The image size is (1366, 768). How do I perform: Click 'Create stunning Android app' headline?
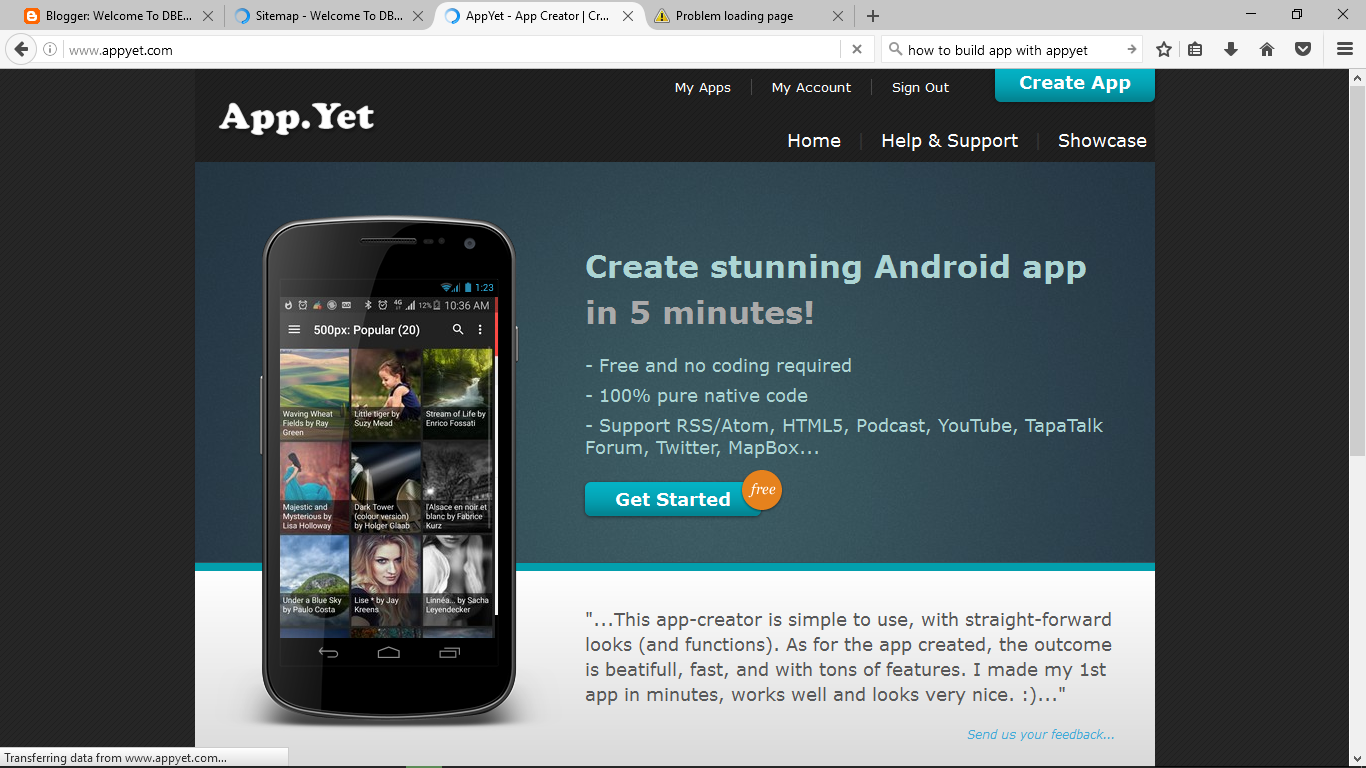[836, 267]
